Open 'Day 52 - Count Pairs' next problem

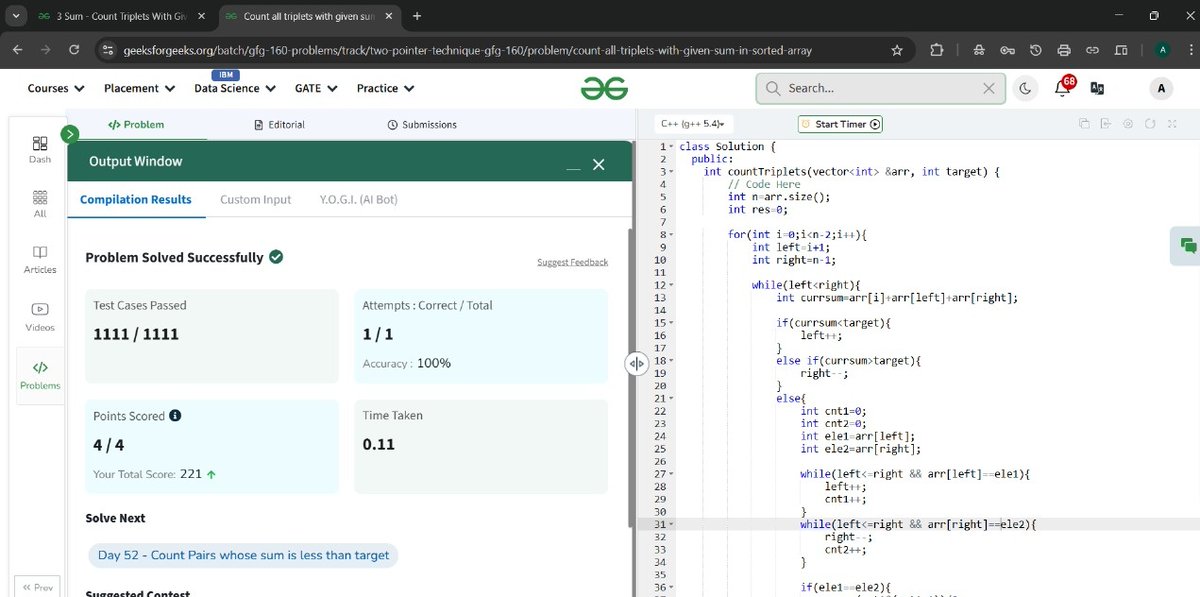[x=243, y=555]
